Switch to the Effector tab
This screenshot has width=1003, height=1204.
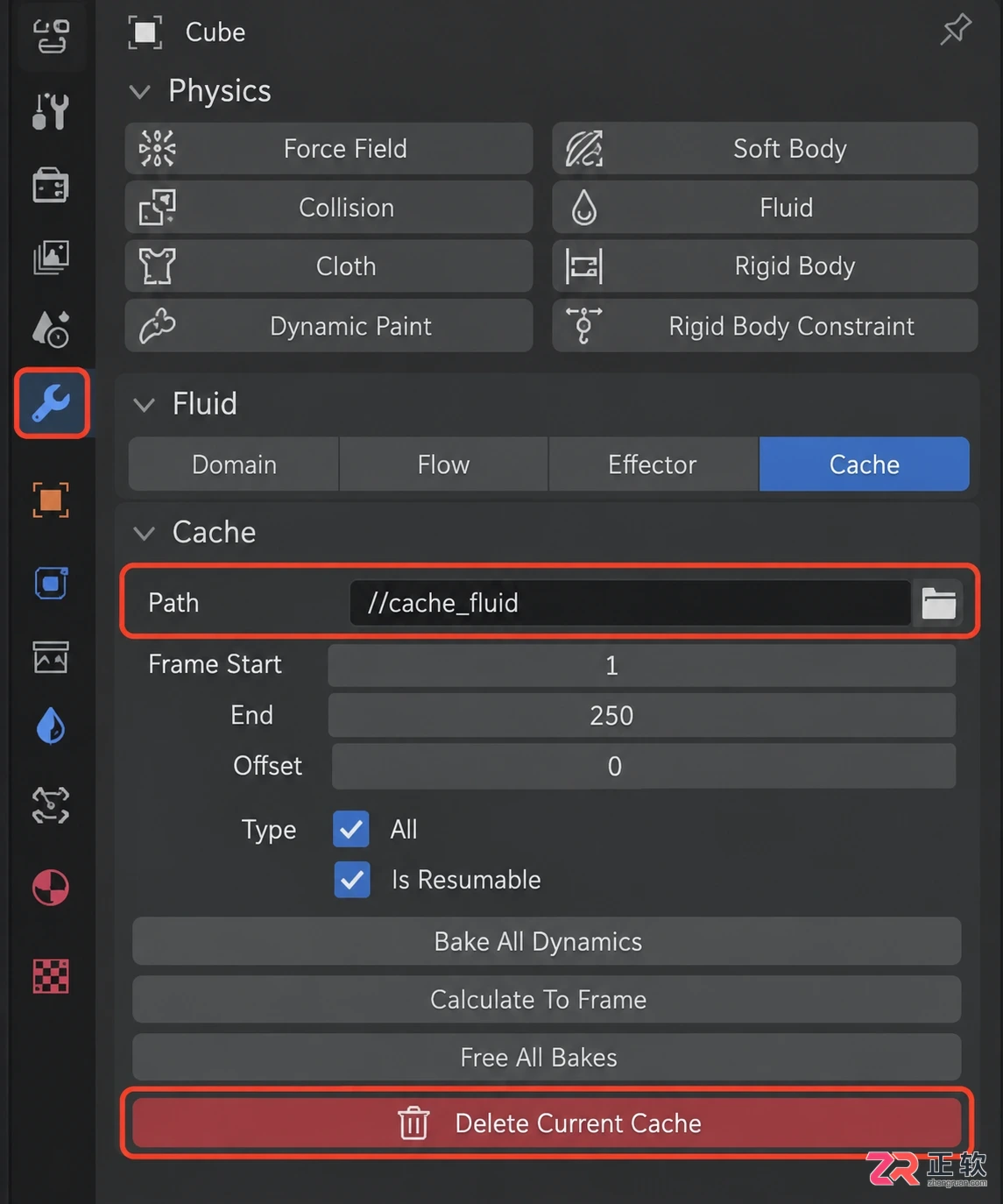click(653, 464)
